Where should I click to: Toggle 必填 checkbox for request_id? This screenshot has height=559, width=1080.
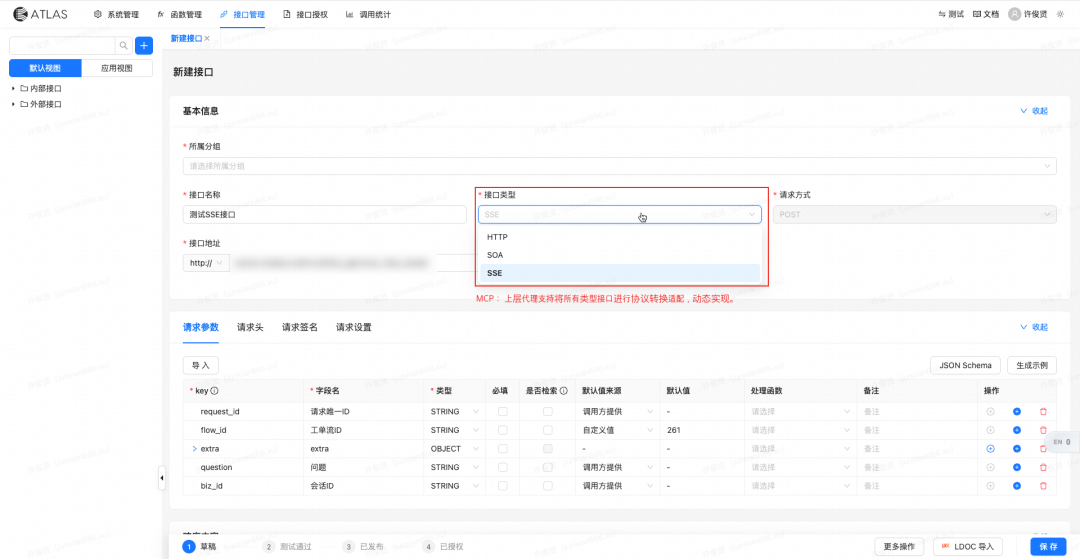(503, 412)
